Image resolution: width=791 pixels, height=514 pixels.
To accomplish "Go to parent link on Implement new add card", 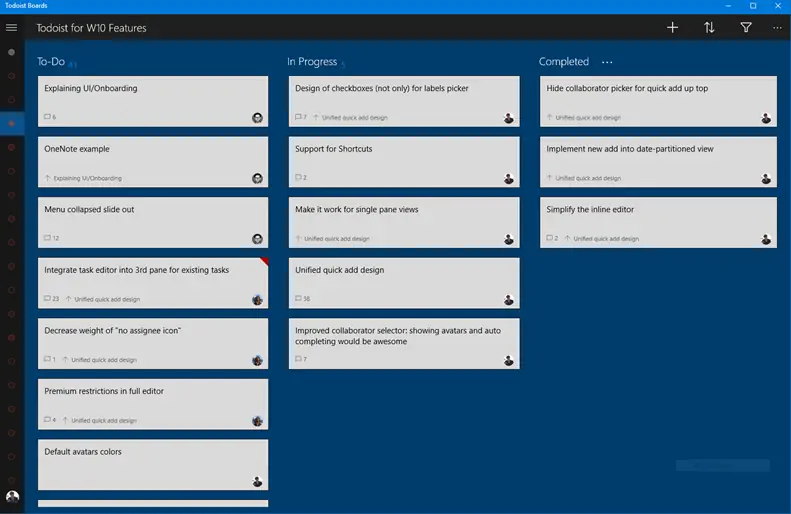I will click(584, 178).
